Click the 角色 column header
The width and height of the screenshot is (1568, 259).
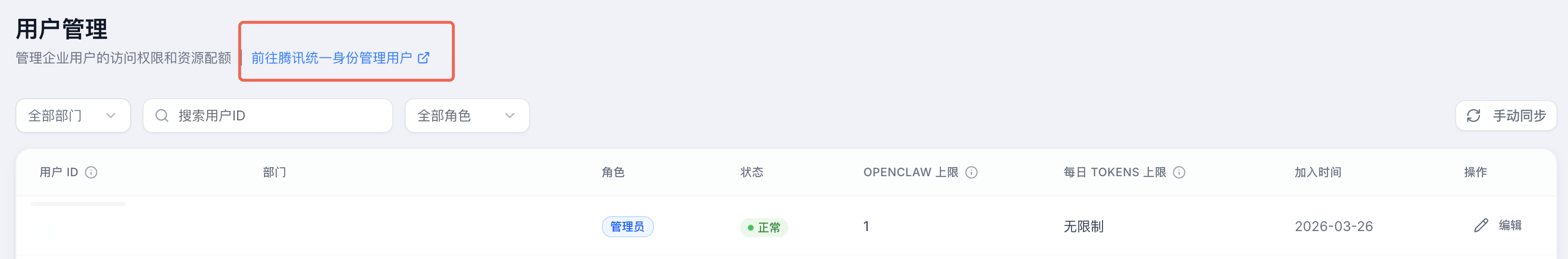pos(613,173)
